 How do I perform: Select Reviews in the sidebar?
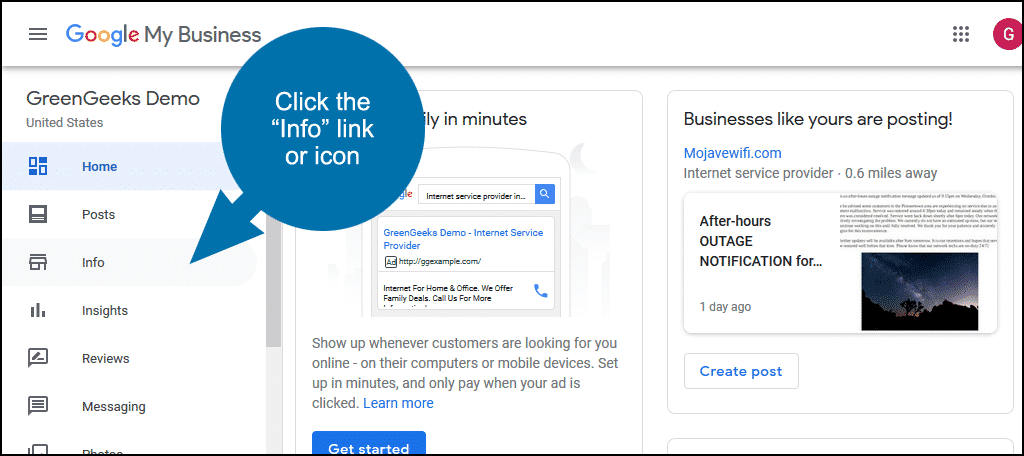tap(105, 358)
